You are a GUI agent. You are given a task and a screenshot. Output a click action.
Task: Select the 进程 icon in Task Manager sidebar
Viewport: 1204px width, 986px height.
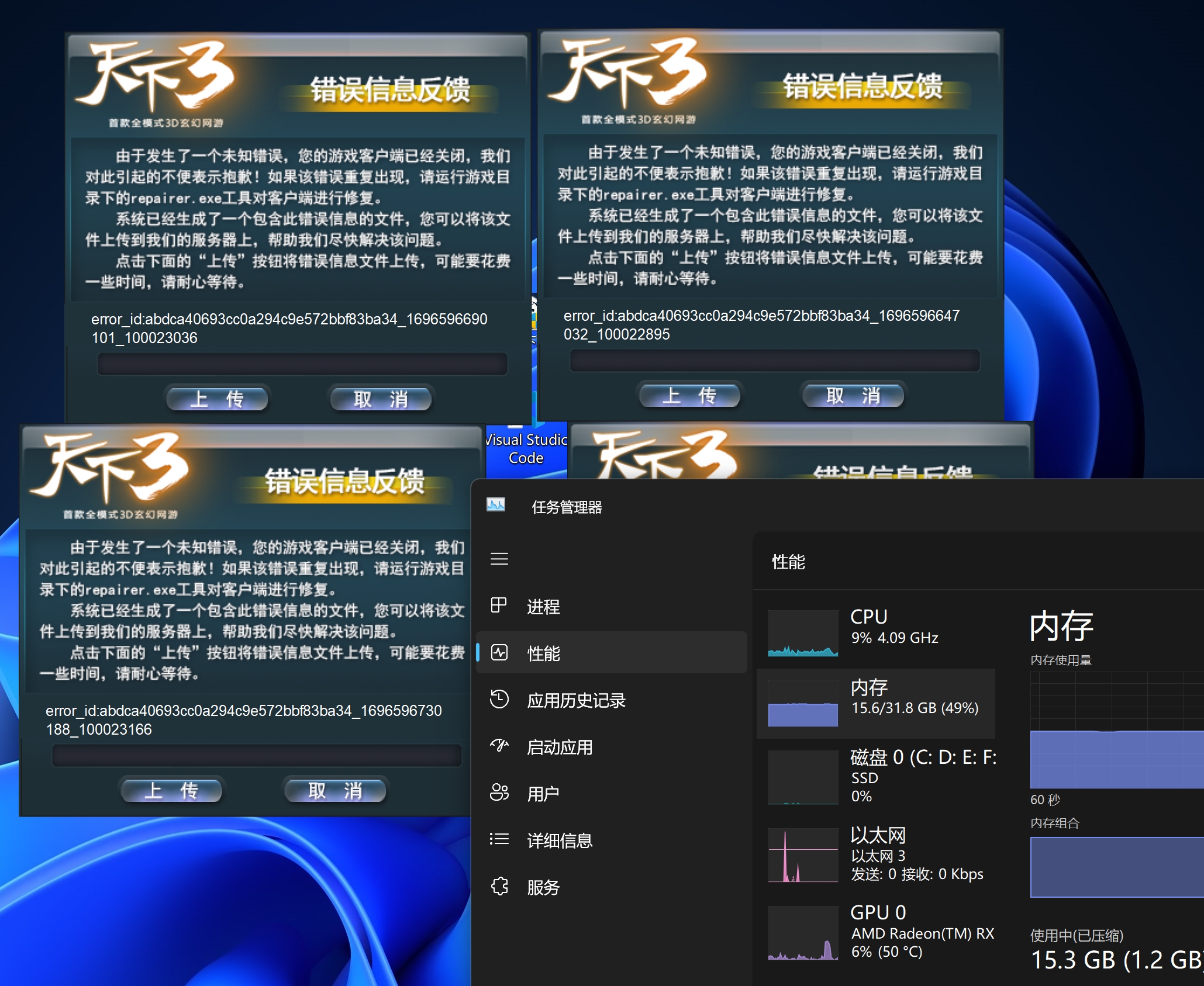pyautogui.click(x=499, y=606)
